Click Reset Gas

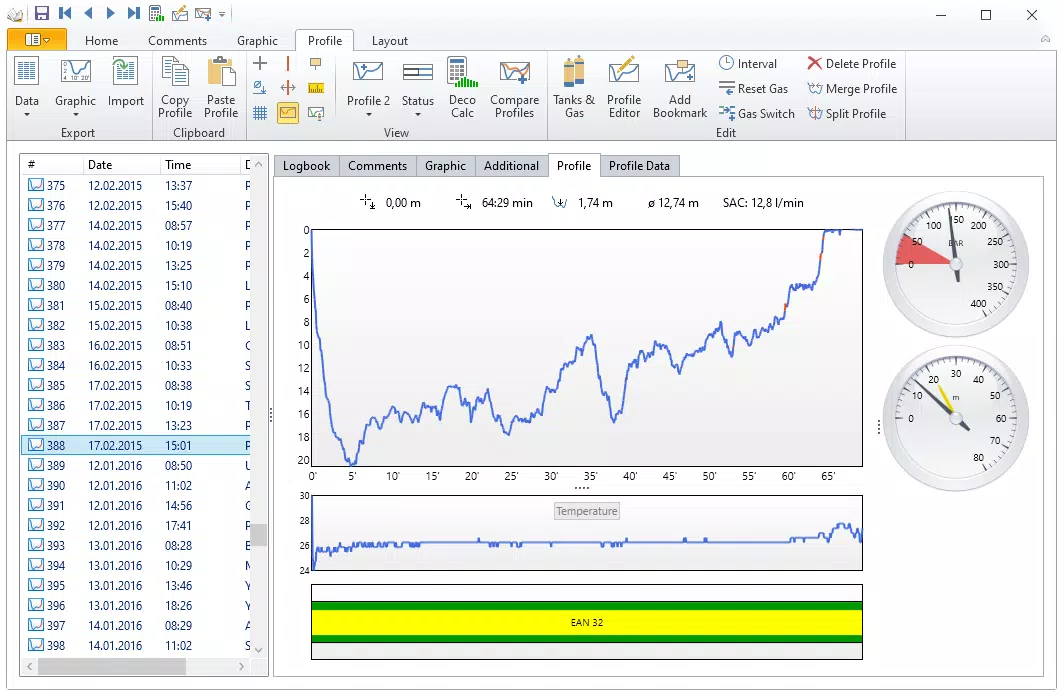click(x=753, y=89)
